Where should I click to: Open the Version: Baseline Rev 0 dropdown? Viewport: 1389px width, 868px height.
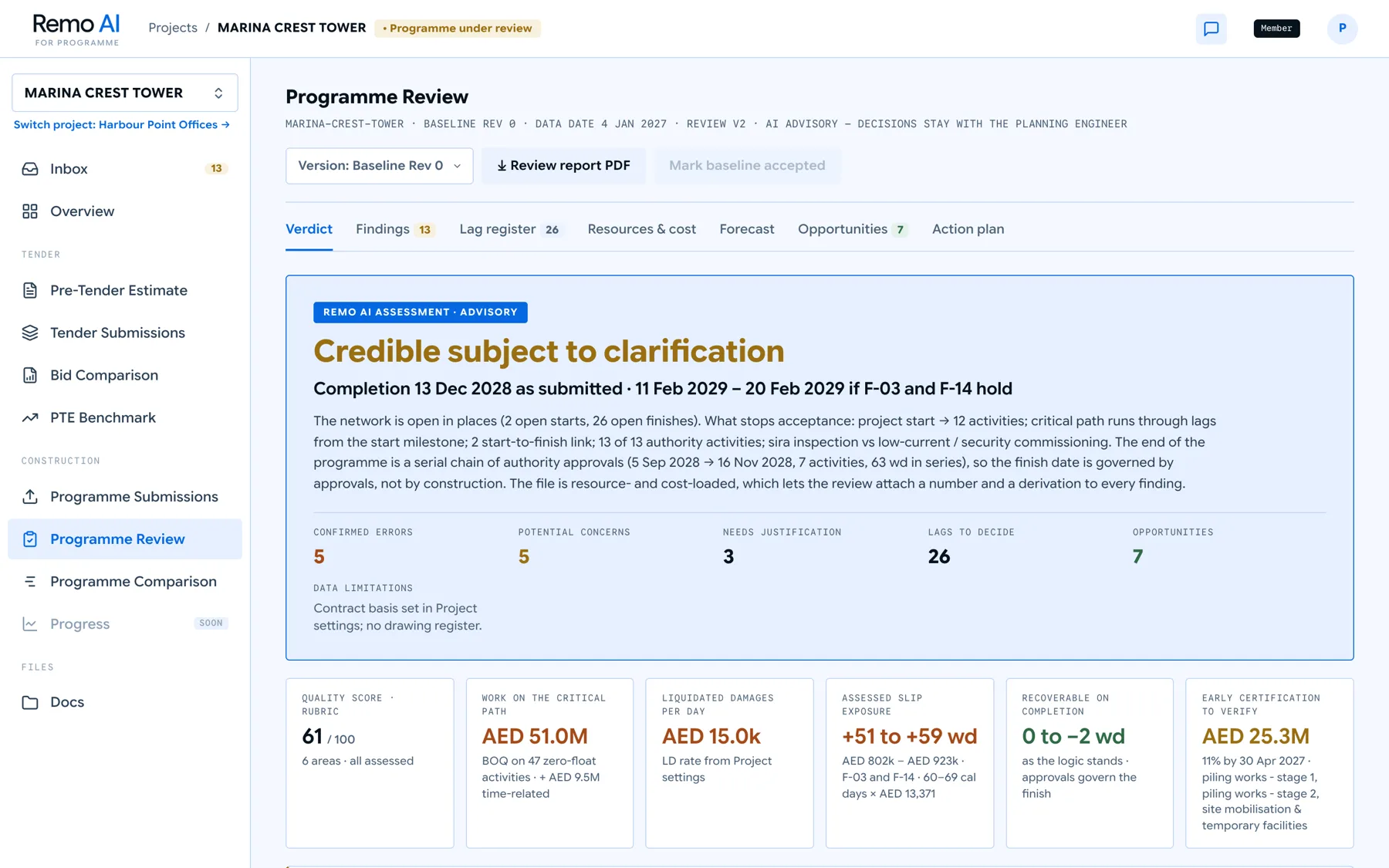[x=379, y=166]
